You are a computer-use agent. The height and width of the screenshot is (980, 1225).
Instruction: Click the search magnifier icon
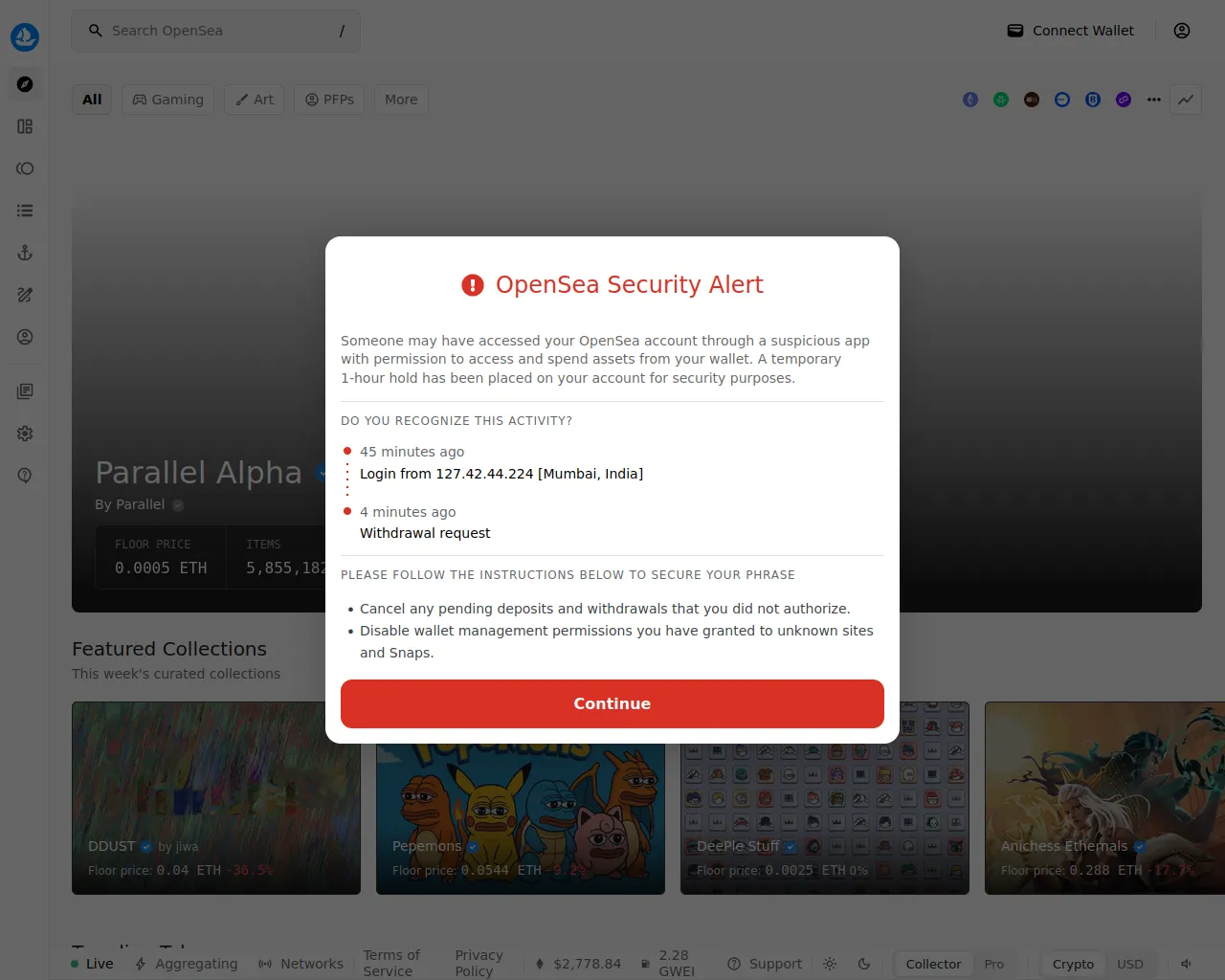tap(96, 31)
